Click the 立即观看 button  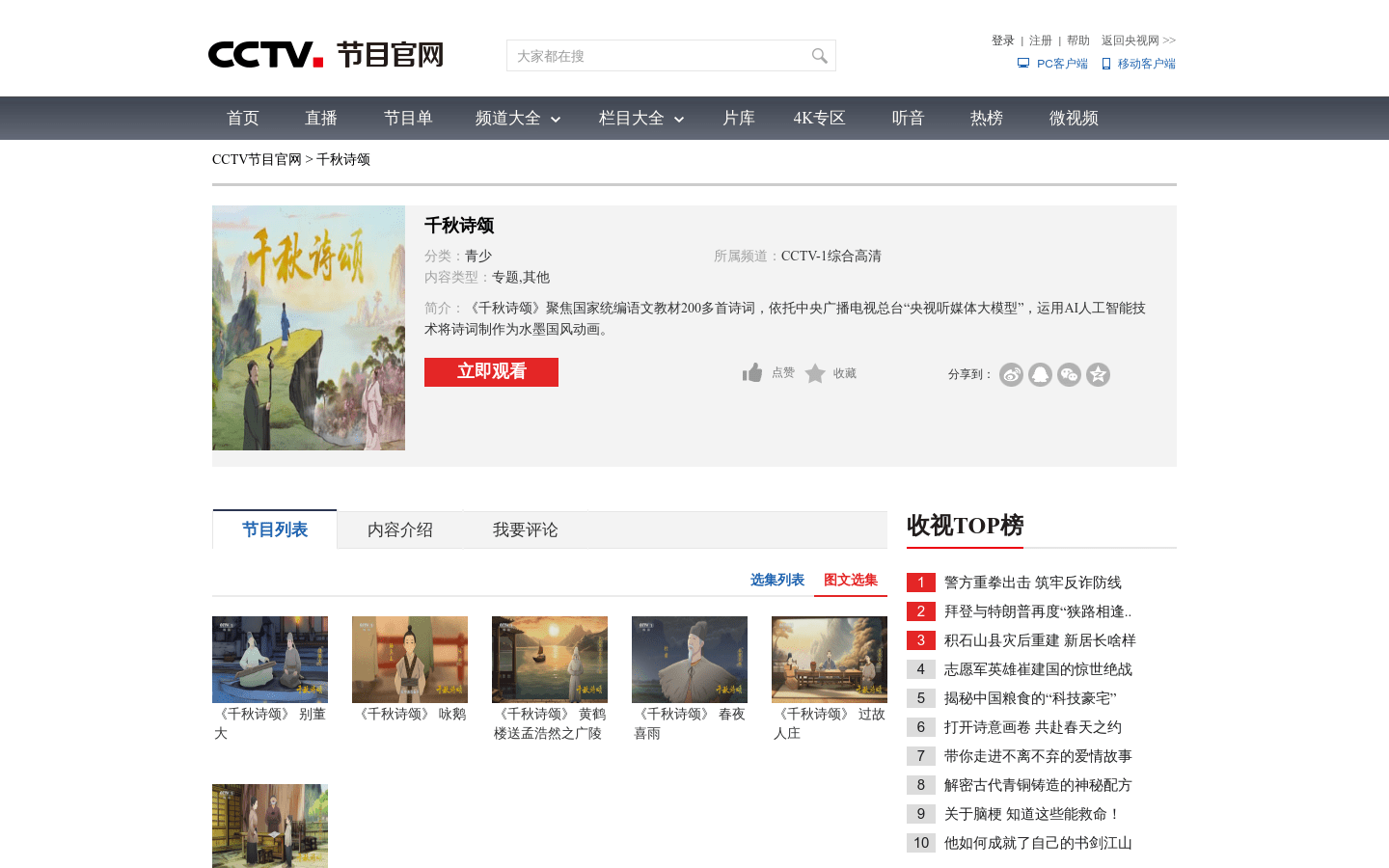(x=491, y=372)
